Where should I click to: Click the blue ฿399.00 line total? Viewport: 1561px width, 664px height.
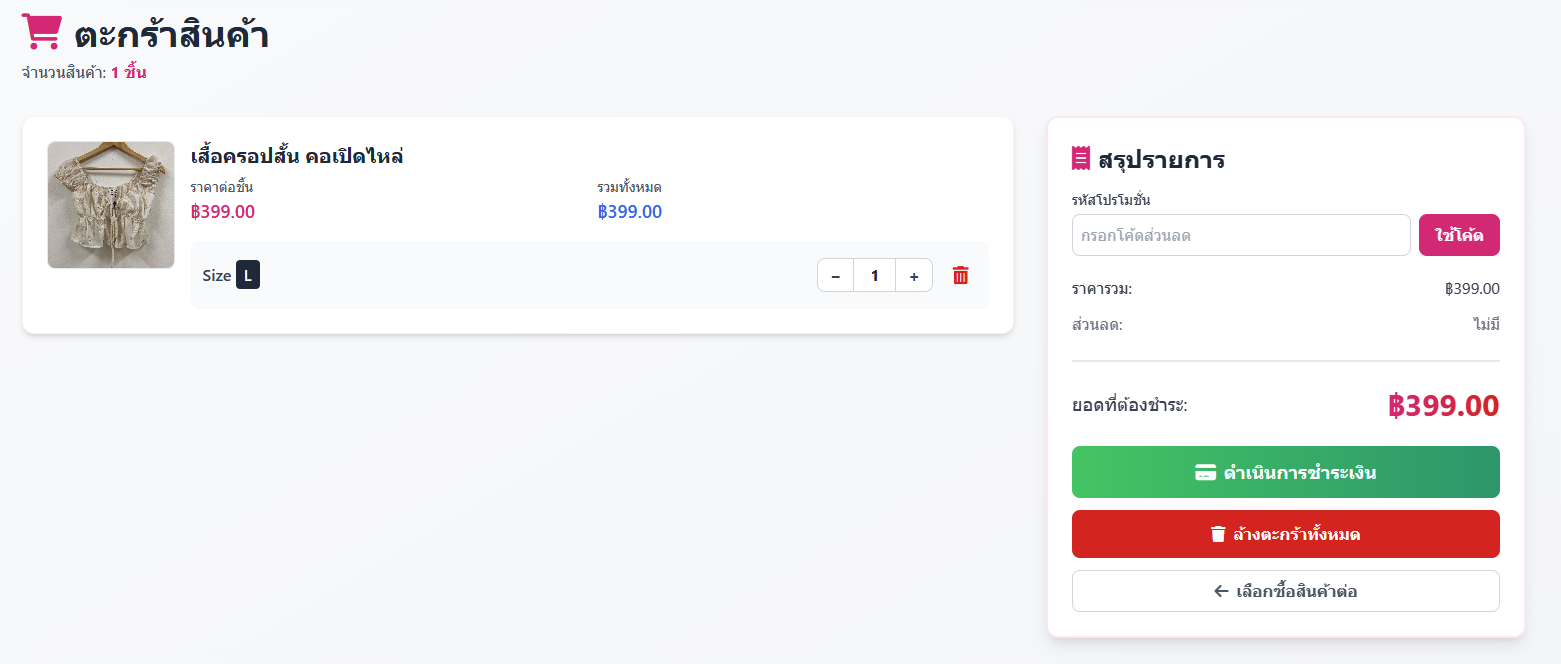[x=630, y=212]
